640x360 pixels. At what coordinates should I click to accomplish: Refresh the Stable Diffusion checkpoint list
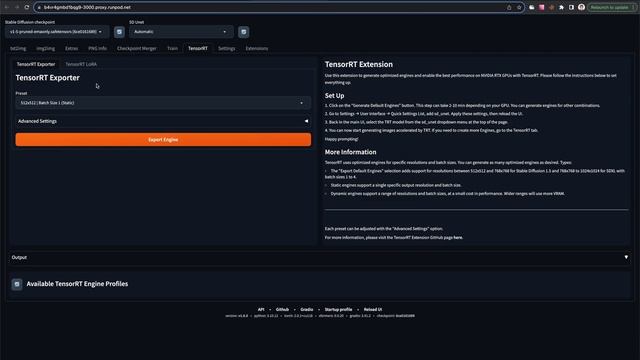tap(119, 32)
